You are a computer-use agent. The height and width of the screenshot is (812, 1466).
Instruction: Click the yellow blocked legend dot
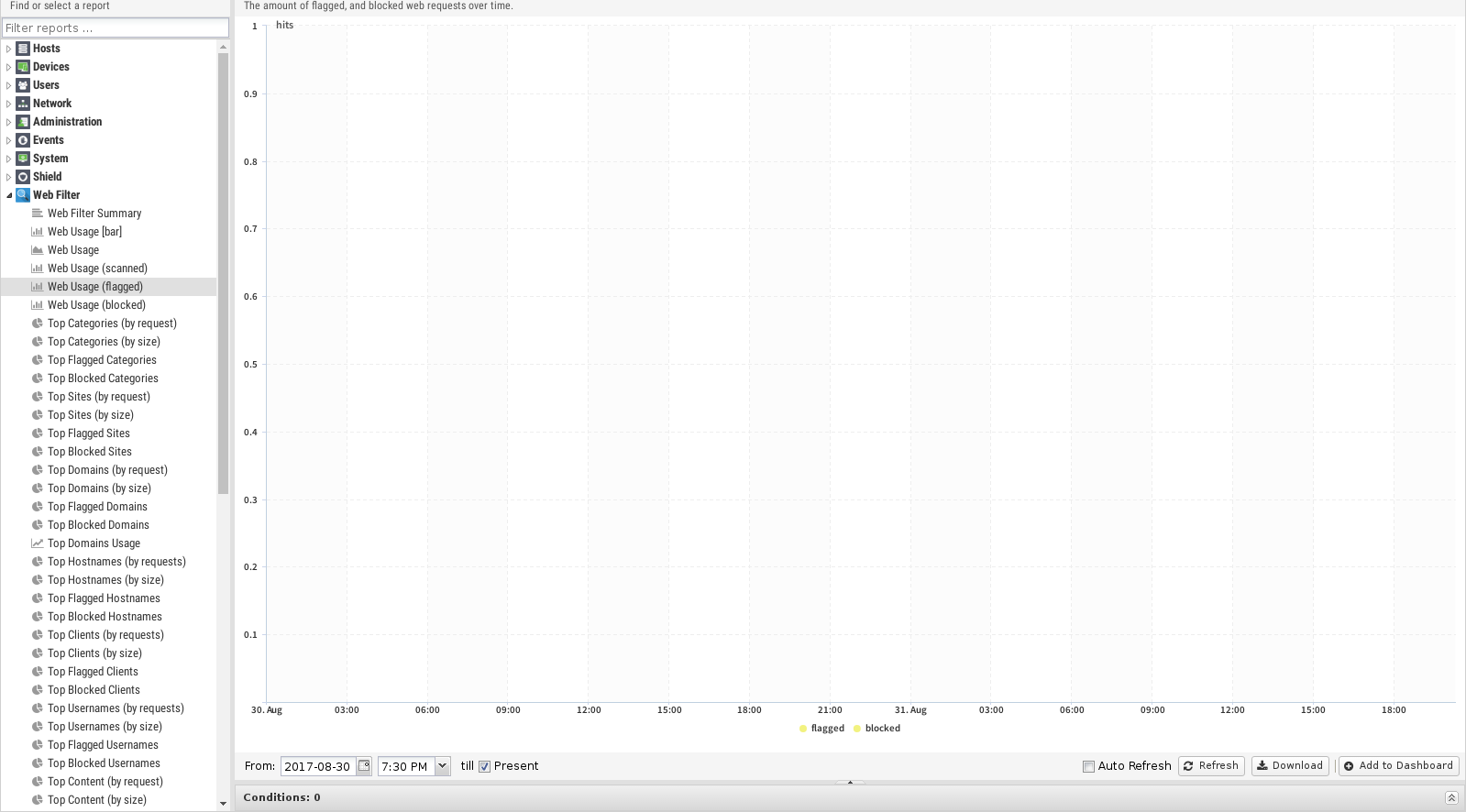(x=857, y=729)
